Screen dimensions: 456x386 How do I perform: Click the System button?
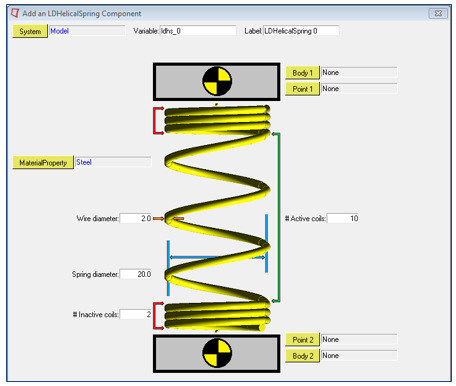30,31
